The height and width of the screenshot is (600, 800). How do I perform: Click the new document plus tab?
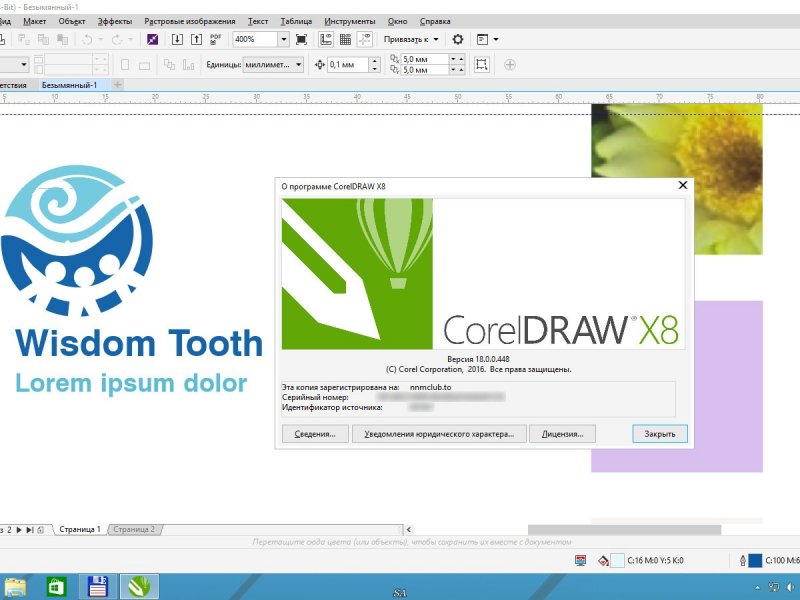[117, 85]
